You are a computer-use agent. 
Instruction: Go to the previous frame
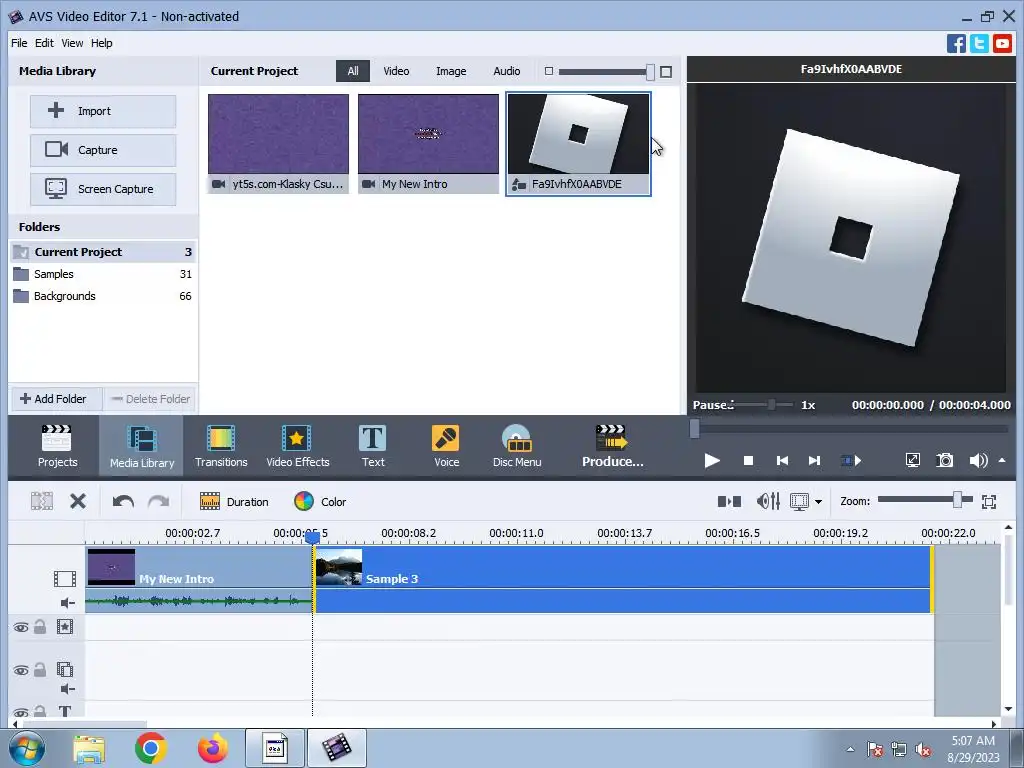pos(782,461)
